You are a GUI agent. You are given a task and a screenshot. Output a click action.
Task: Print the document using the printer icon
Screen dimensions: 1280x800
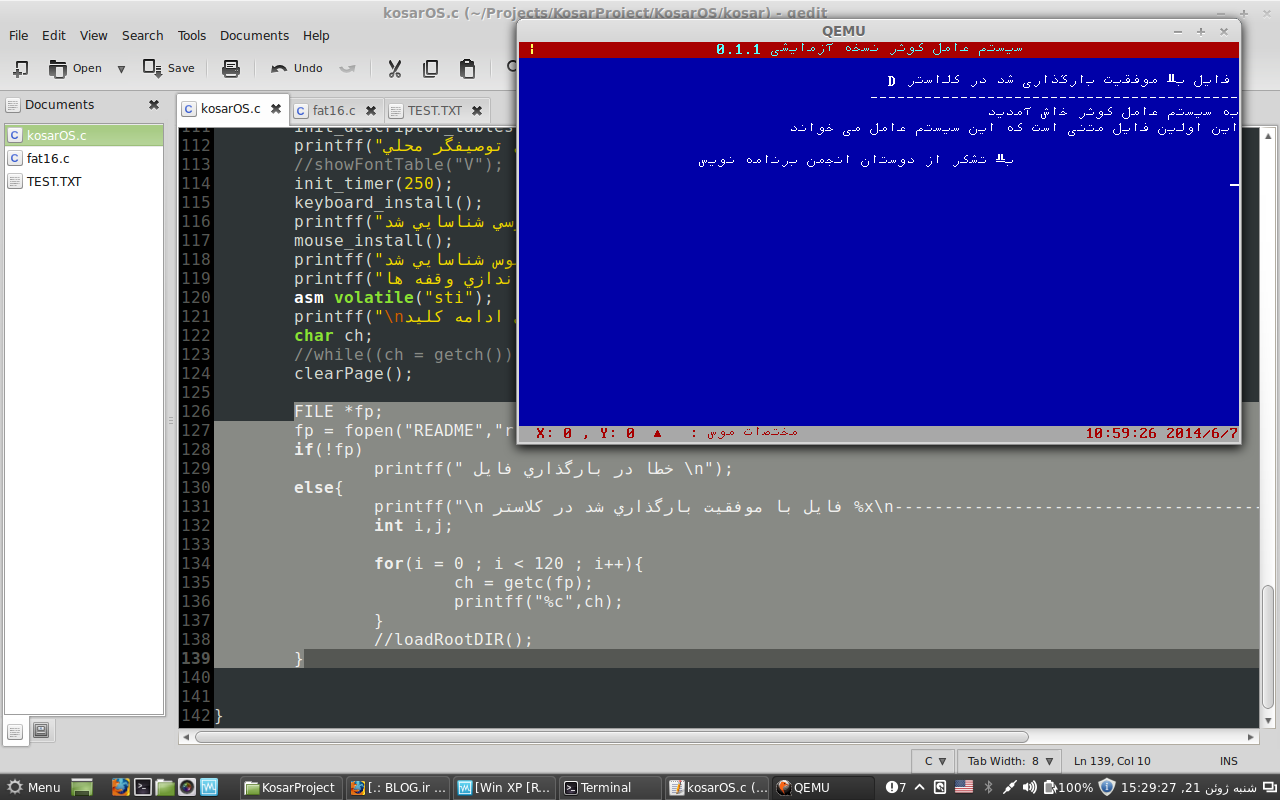click(231, 68)
